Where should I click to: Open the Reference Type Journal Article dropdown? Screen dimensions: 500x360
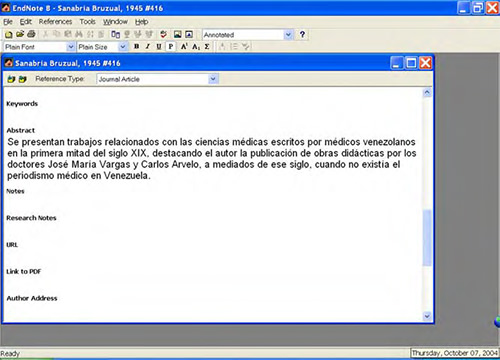213,79
